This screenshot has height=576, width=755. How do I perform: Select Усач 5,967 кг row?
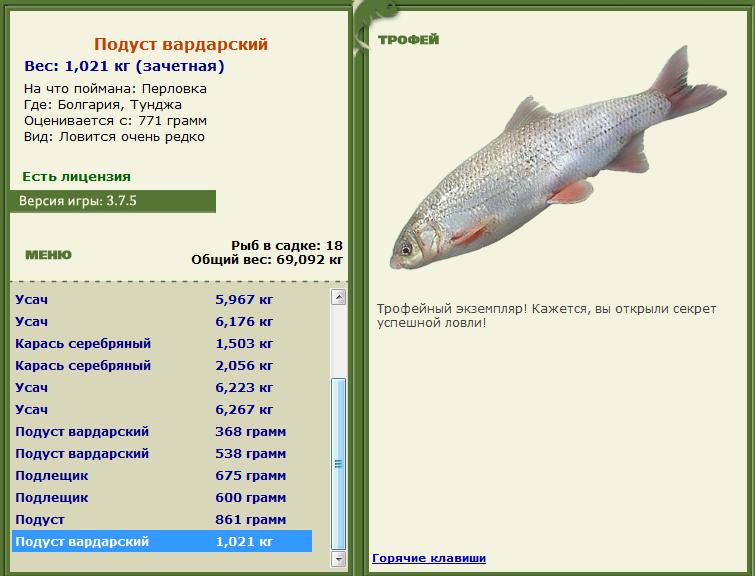tap(162, 300)
